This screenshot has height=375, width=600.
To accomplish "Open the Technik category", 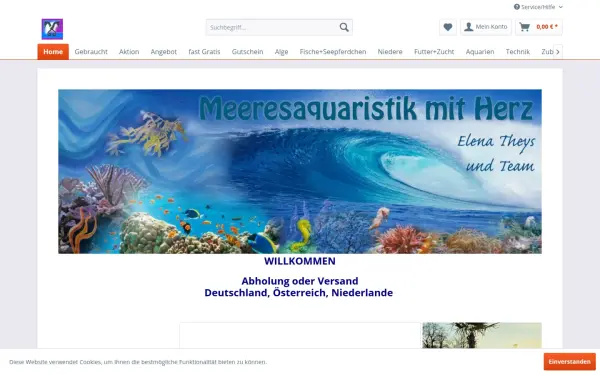I will pyautogui.click(x=518, y=52).
